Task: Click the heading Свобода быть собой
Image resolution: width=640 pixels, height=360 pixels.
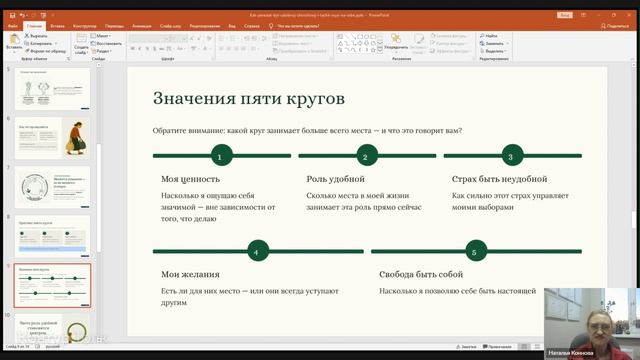Action: coord(421,274)
